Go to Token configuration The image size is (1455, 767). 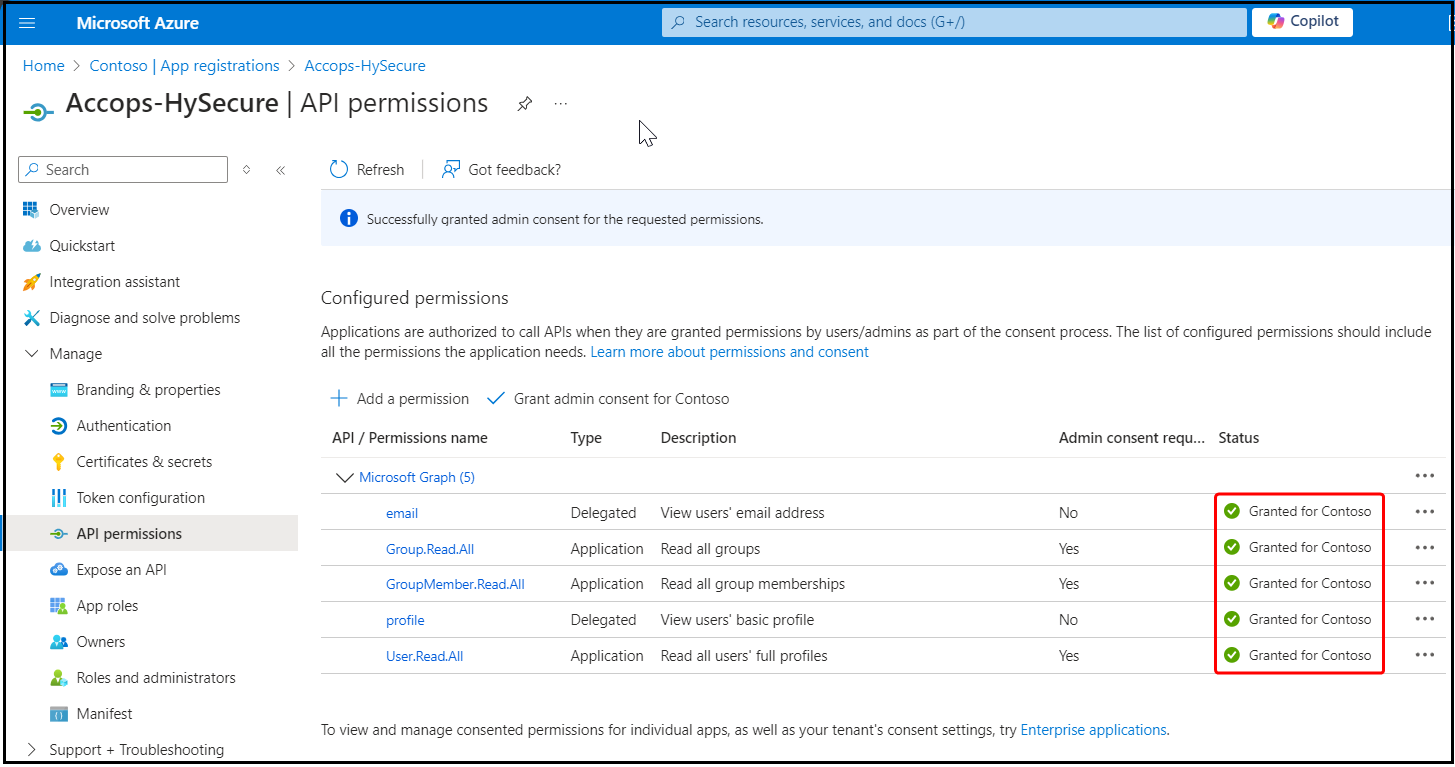coord(140,498)
